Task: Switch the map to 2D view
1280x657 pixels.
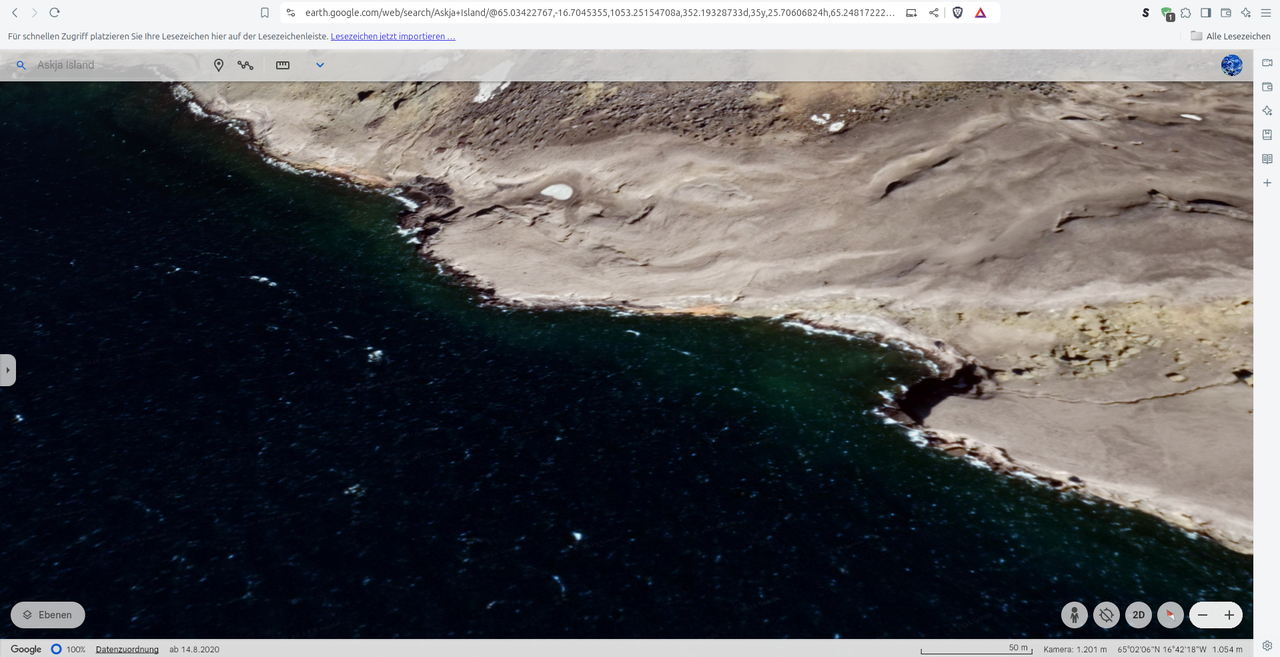Action: pyautogui.click(x=1138, y=615)
